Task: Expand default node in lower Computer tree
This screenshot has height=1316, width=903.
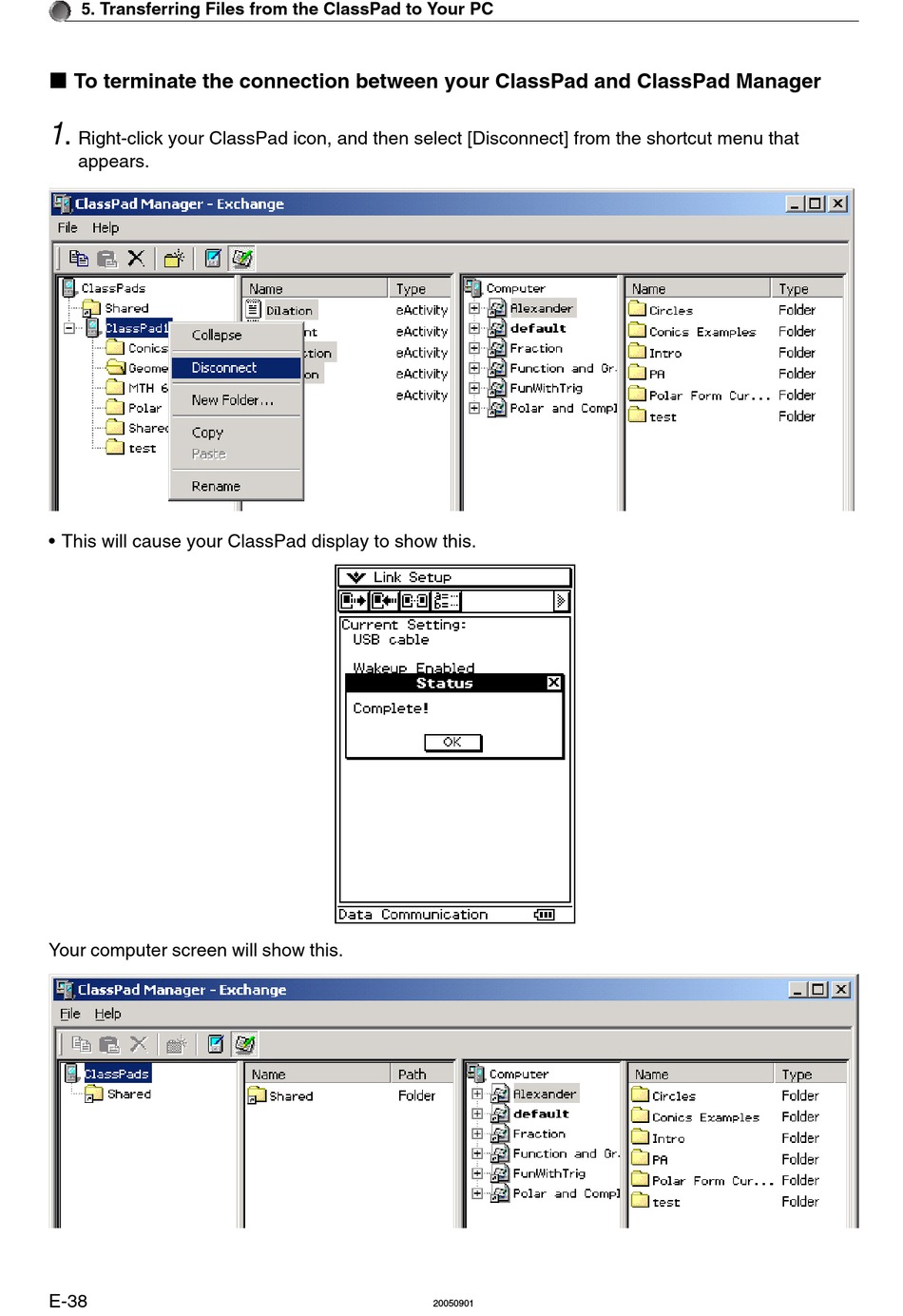Action: point(476,1113)
